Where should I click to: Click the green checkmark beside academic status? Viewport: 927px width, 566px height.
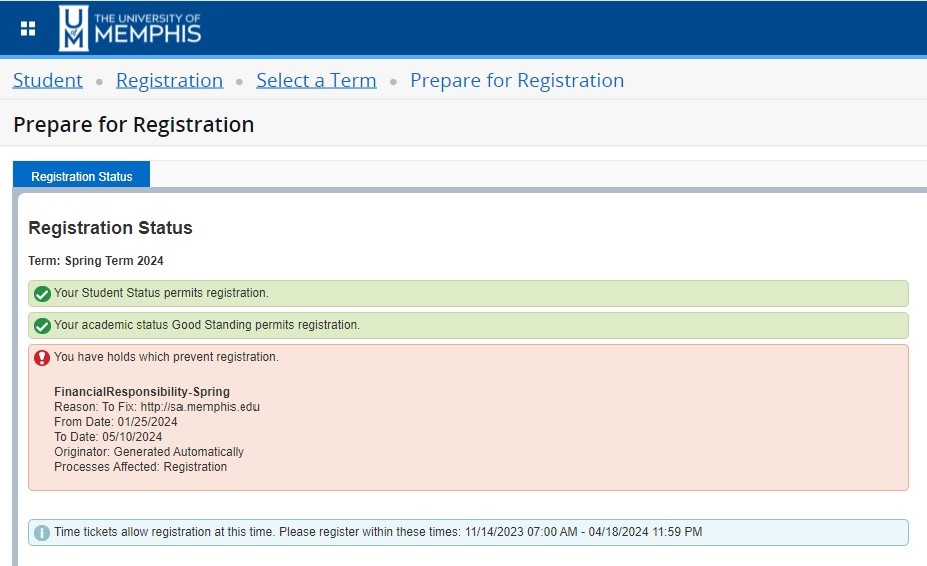pos(42,326)
